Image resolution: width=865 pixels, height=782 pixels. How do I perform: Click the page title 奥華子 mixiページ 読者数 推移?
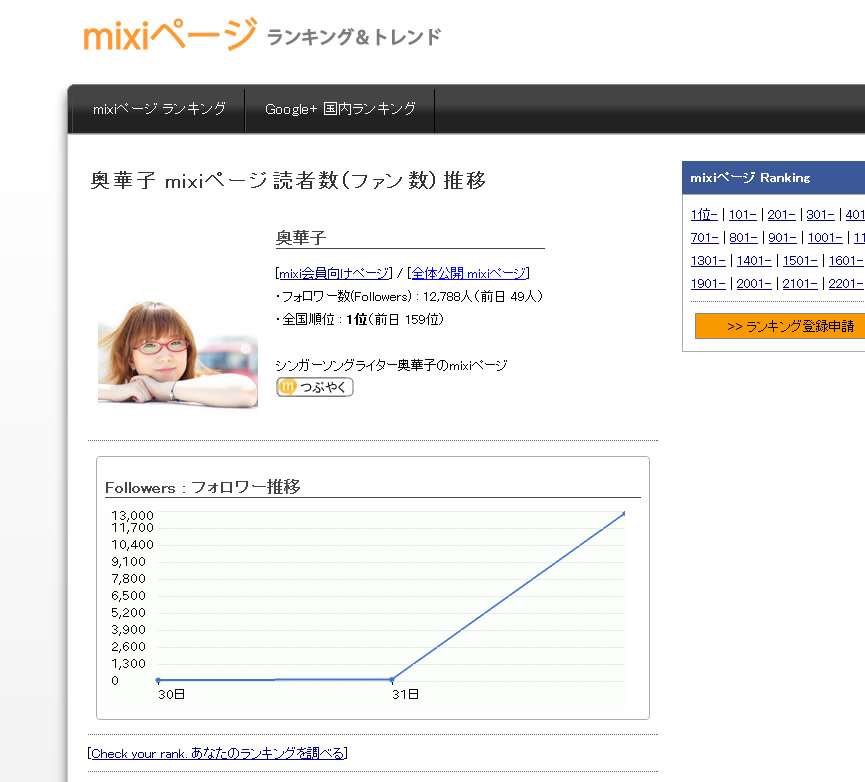click(288, 180)
